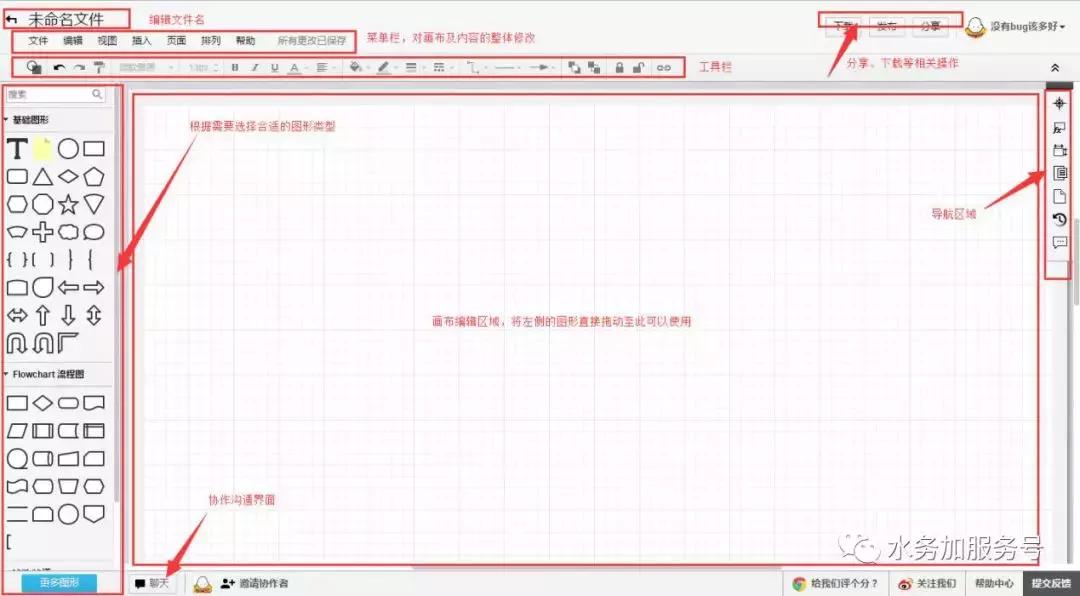
Task: Click the fill color bucket icon
Action: point(355,67)
